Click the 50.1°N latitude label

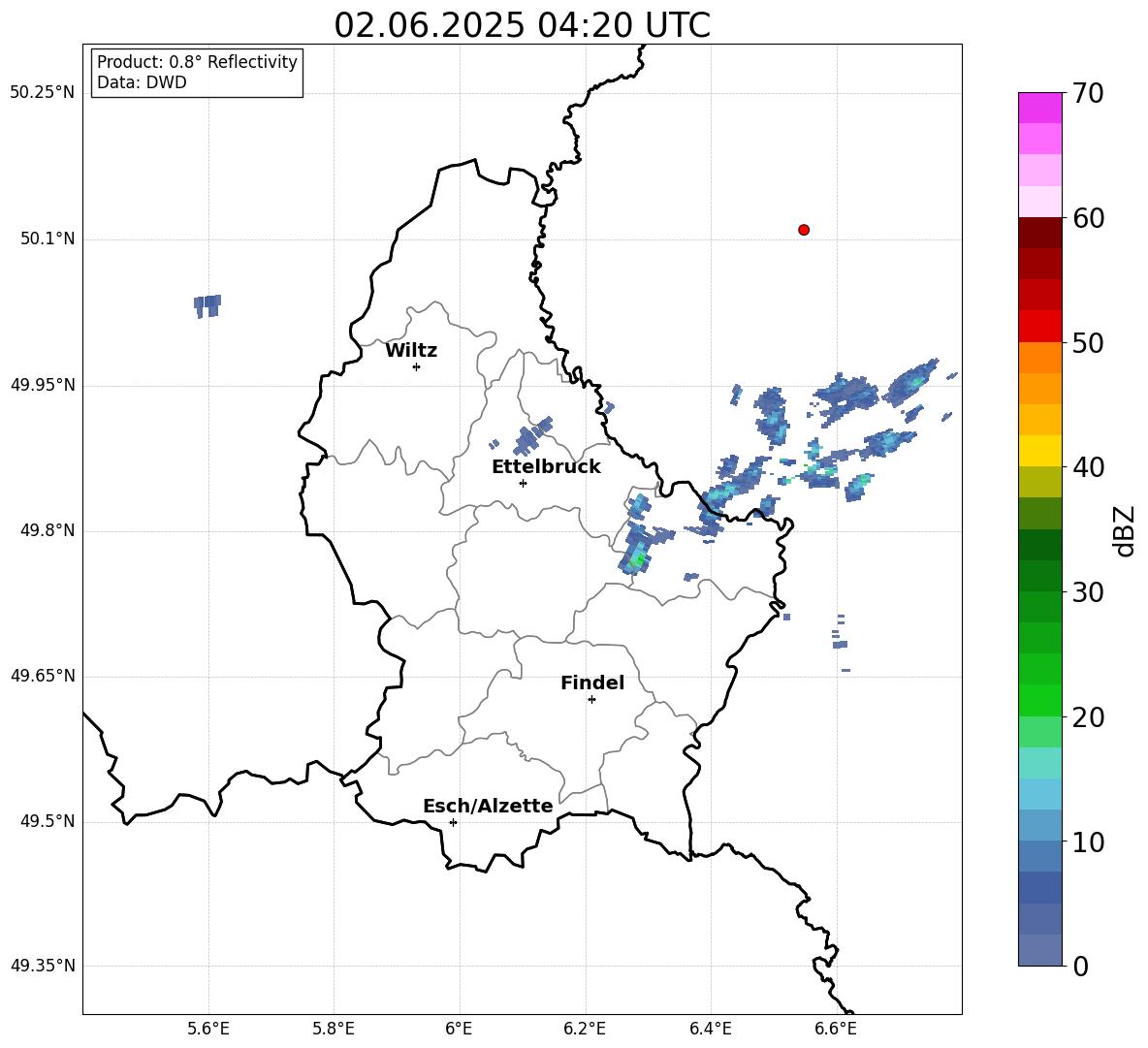click(x=47, y=238)
